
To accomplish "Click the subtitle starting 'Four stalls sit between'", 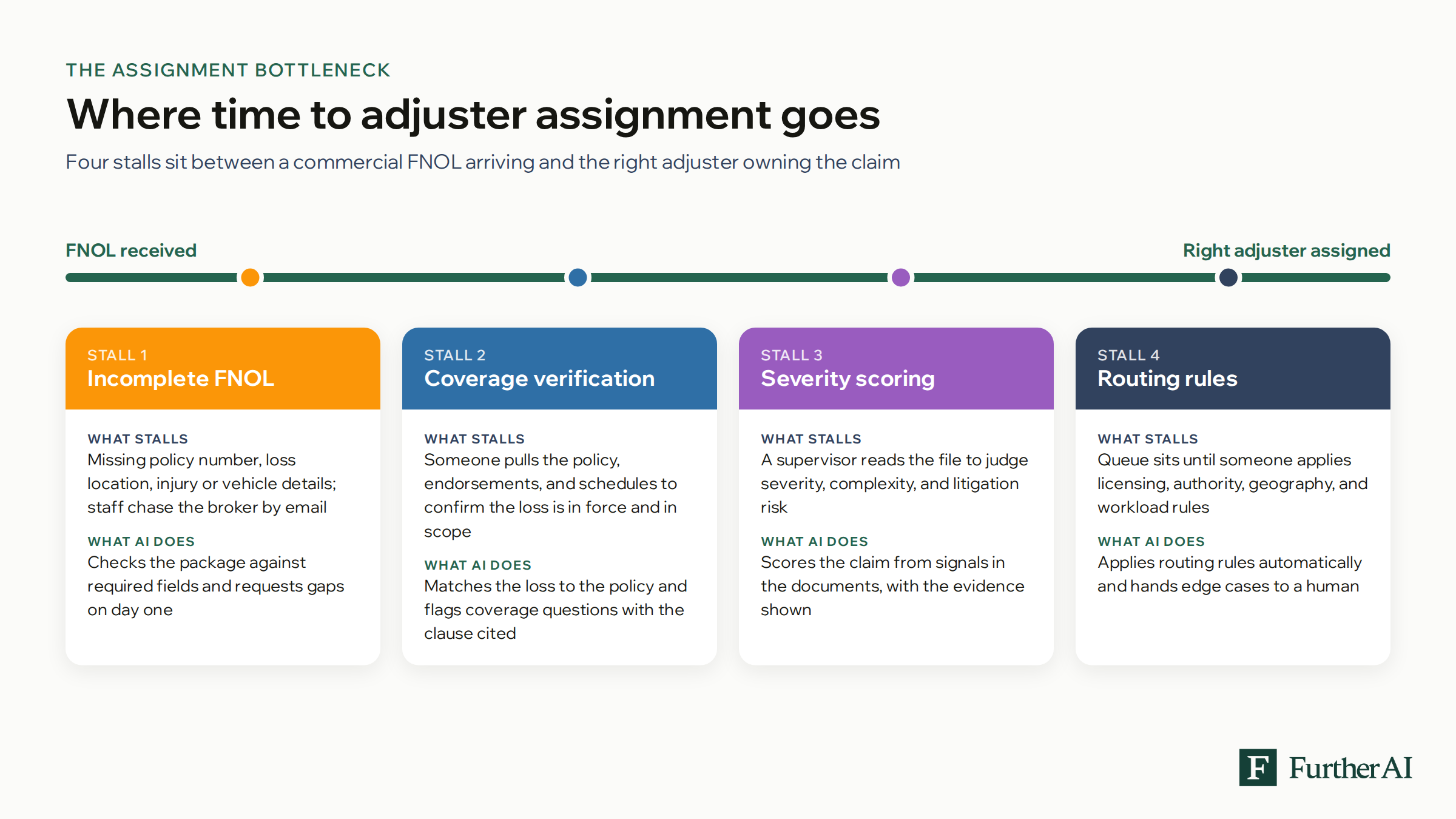I will click(x=483, y=163).
